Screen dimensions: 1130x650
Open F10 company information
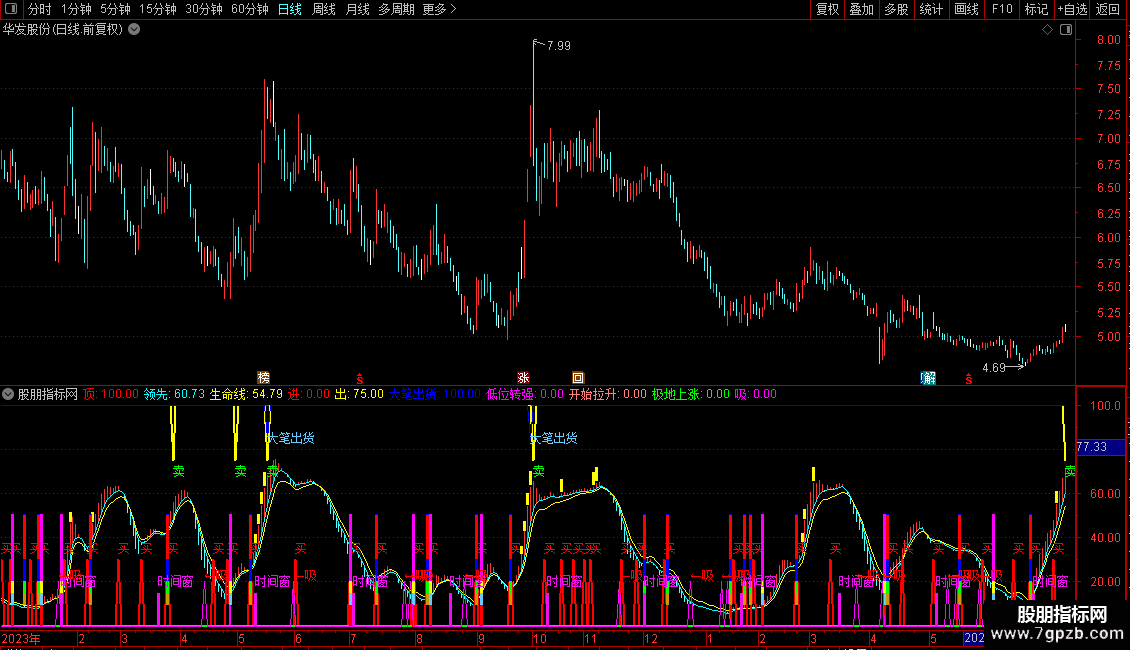[x=1001, y=9]
